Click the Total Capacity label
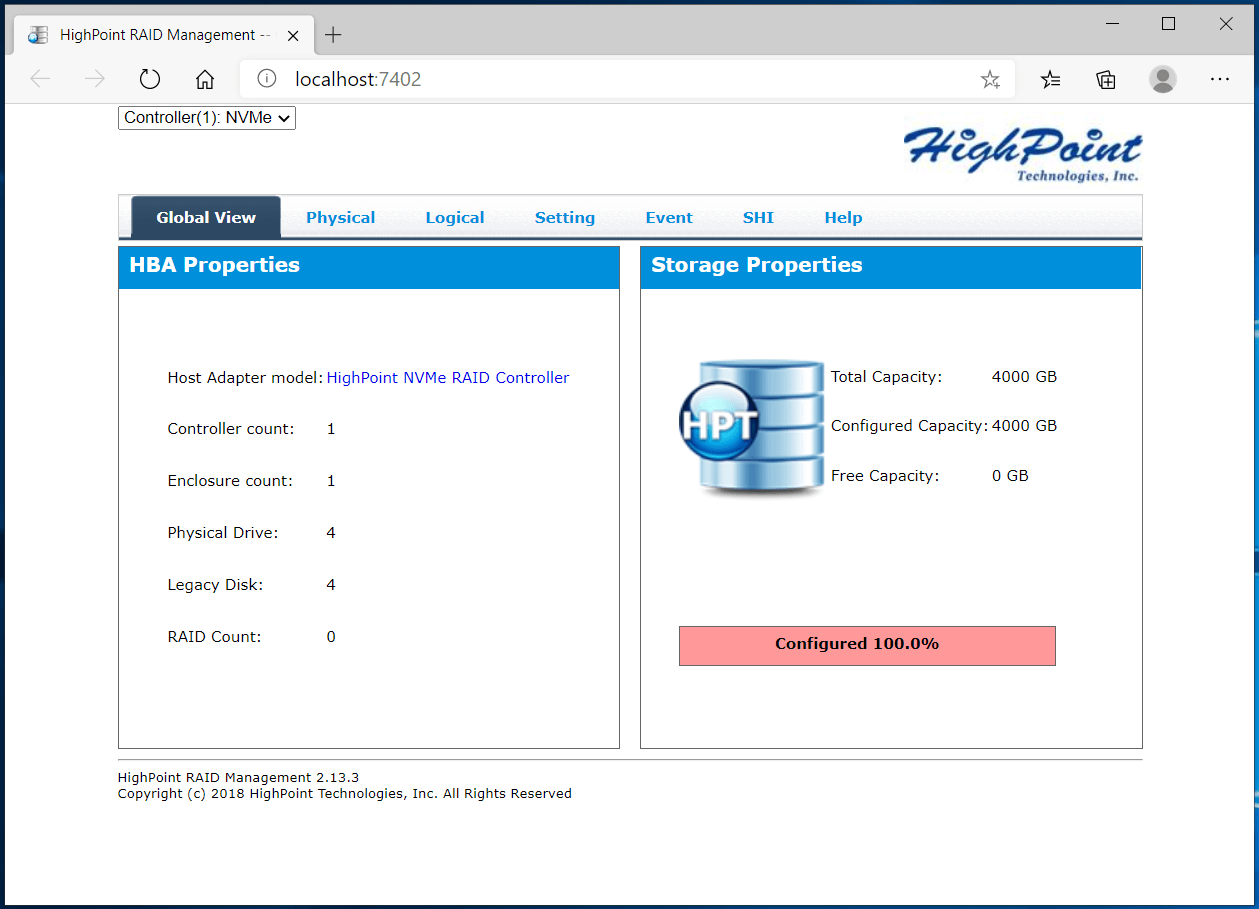 (x=886, y=377)
